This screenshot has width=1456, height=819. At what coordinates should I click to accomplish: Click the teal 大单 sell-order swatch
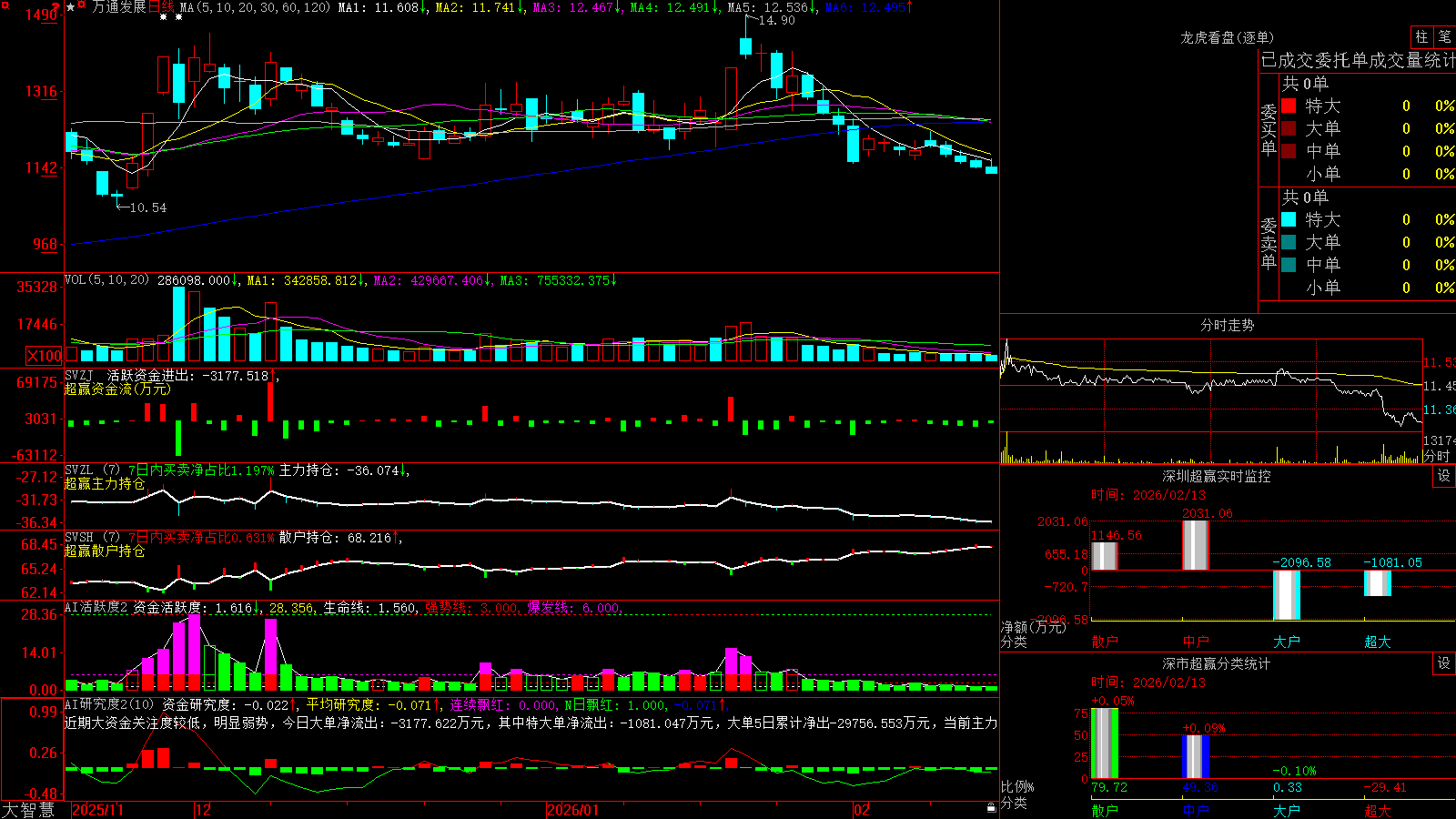pos(1289,242)
